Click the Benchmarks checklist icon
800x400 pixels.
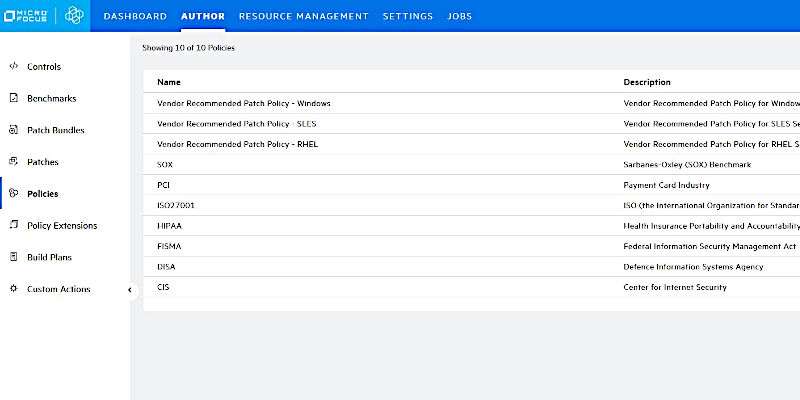tap(14, 98)
